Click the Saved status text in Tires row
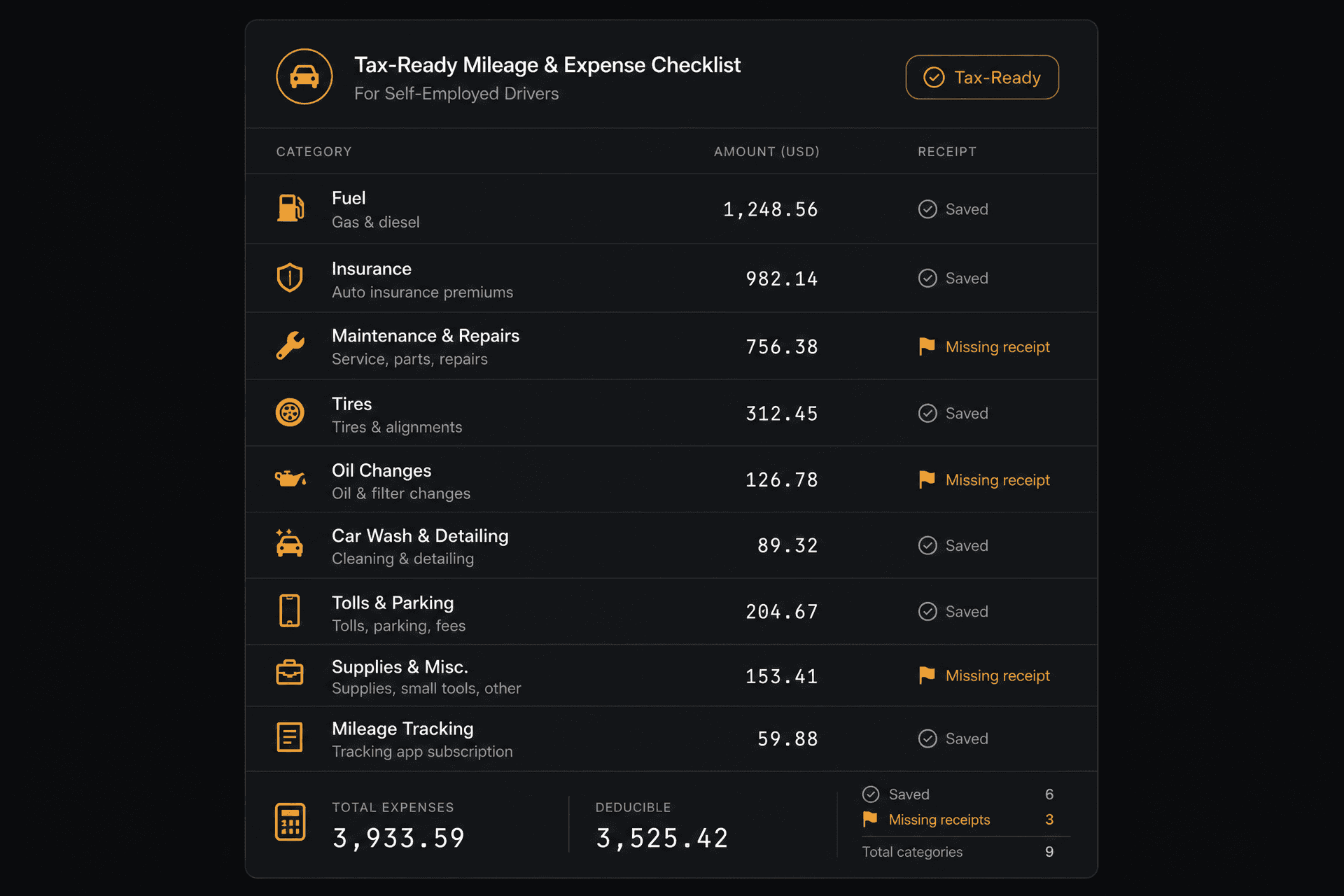 [967, 414]
